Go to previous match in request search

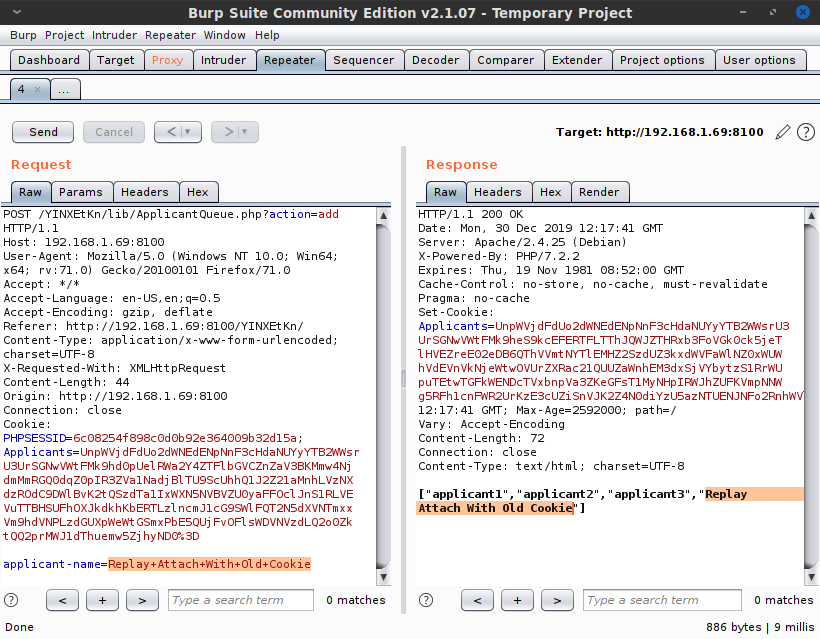pyautogui.click(x=63, y=600)
